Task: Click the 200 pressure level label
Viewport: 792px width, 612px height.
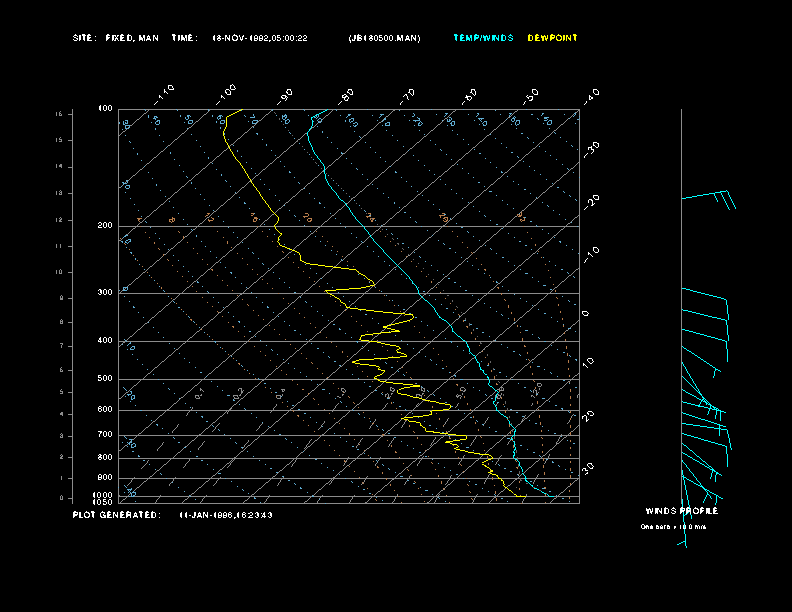Action: (105, 226)
